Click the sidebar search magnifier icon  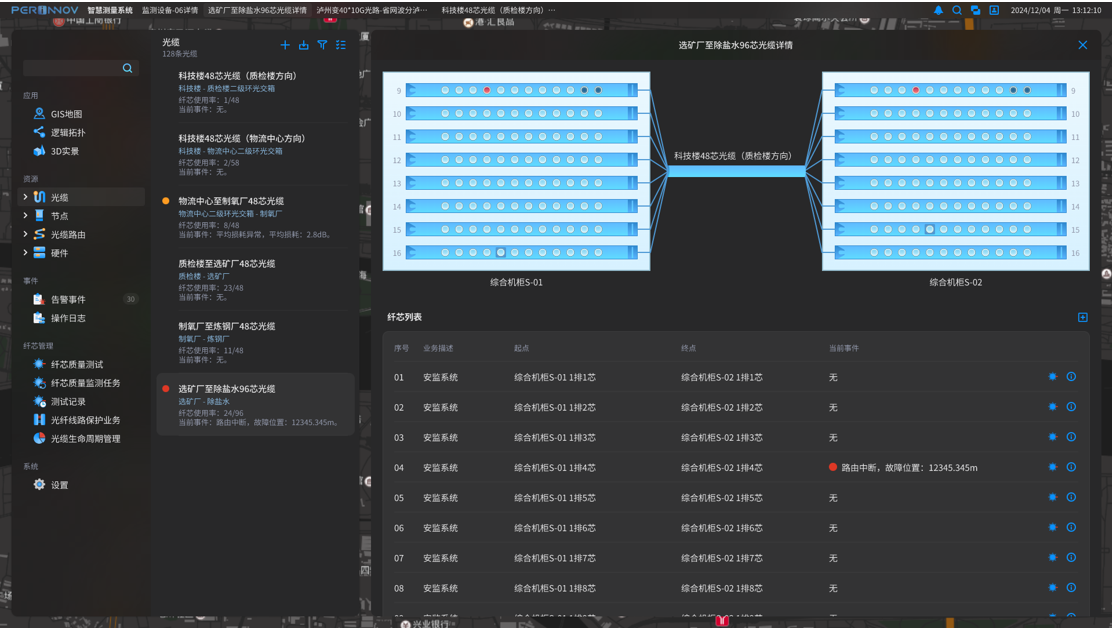click(x=128, y=68)
